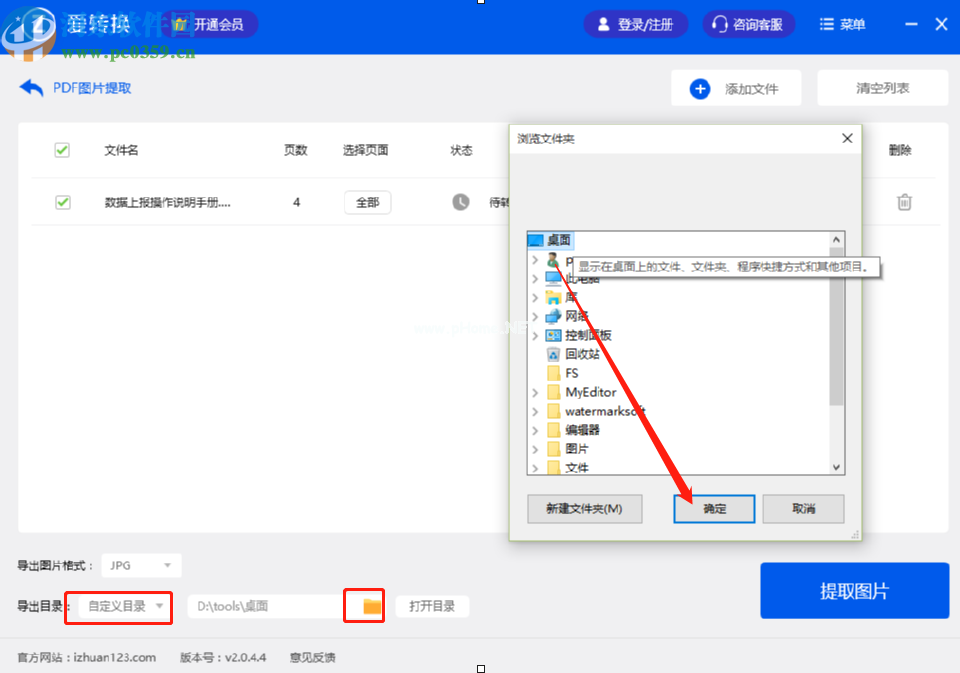Viewport: 960px width, 673px height.
Task: Expand the 控制面板 tree node
Action: (x=535, y=336)
